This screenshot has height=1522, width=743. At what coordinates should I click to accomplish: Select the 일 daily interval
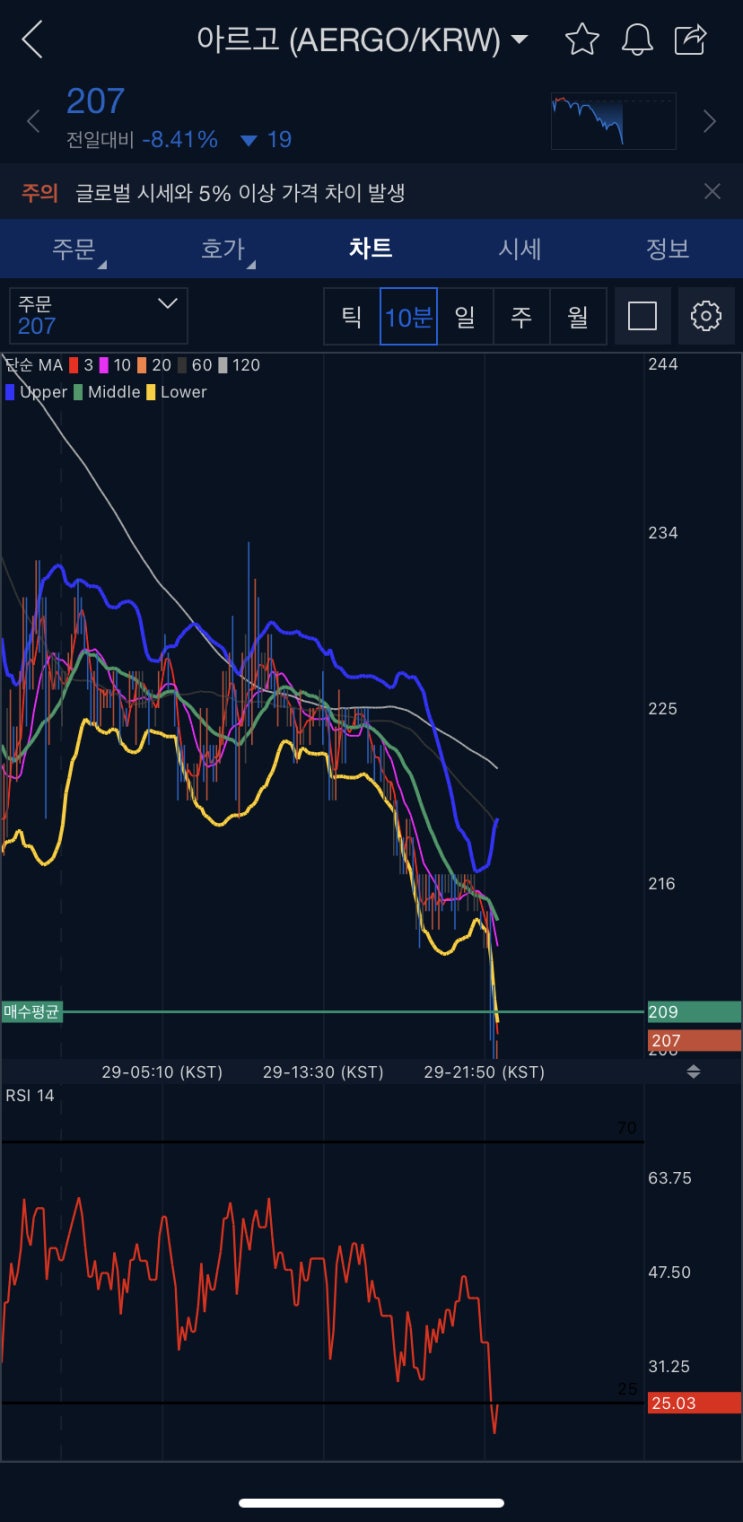point(465,316)
